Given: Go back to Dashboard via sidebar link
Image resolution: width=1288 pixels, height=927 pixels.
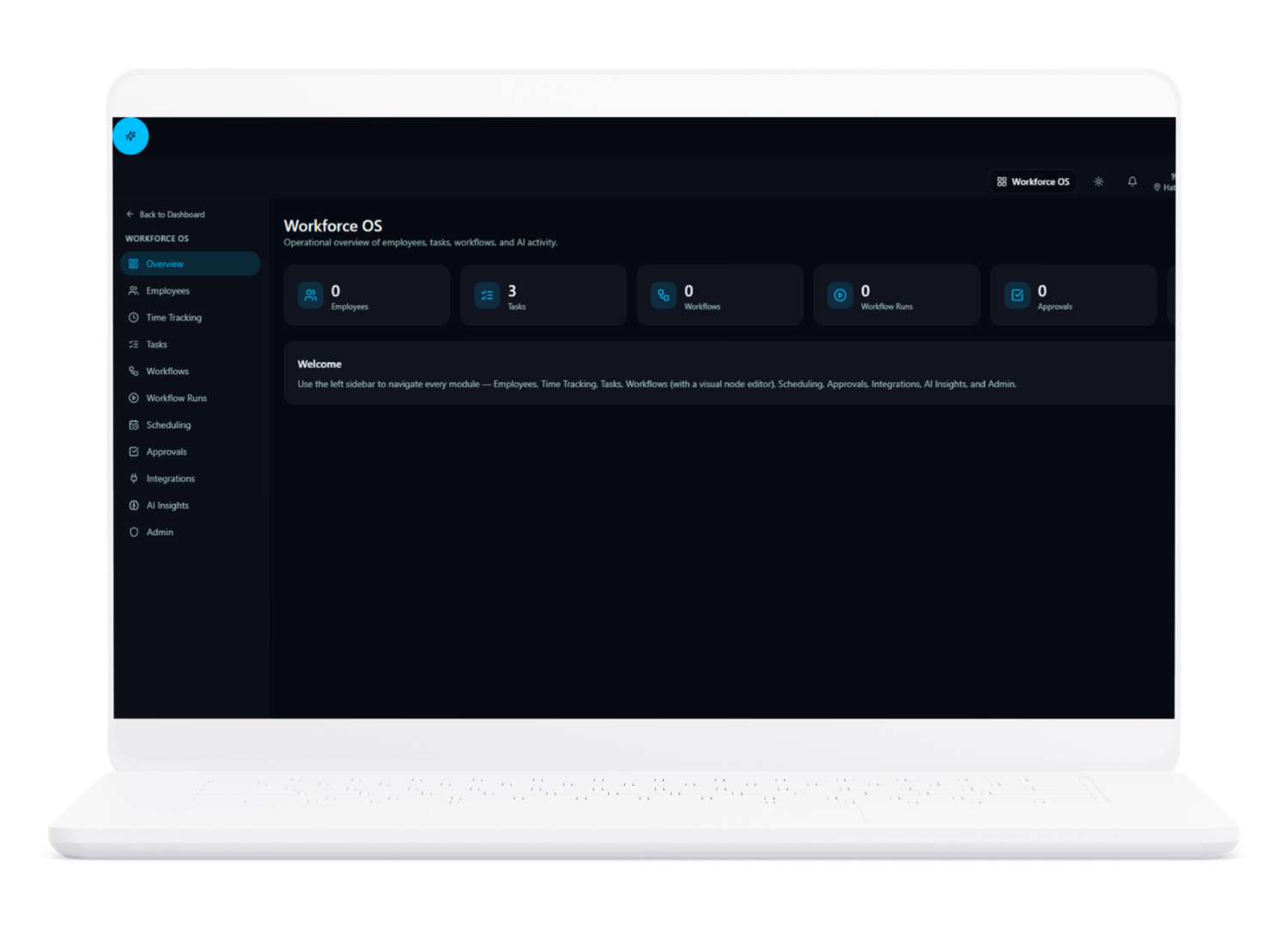Looking at the screenshot, I should coord(166,215).
